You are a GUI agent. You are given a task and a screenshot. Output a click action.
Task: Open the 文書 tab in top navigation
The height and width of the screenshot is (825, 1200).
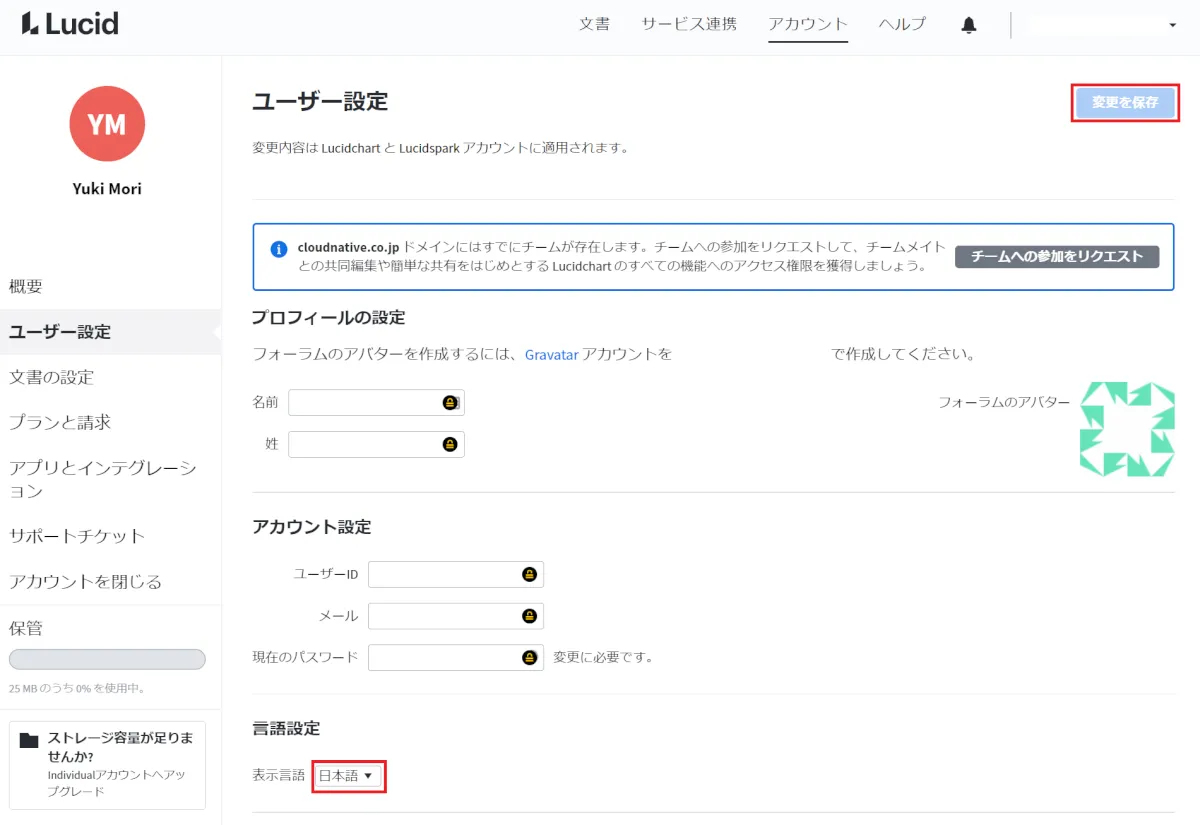(594, 24)
